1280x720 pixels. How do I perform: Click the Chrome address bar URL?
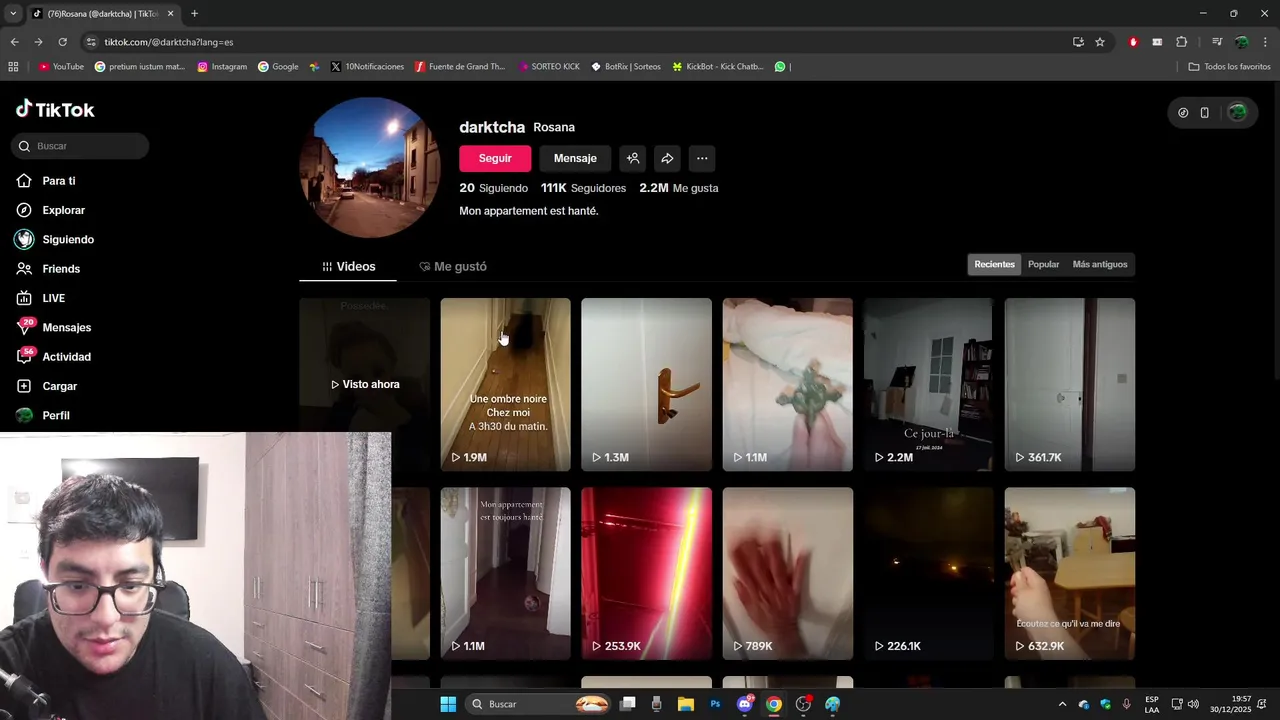point(168,42)
